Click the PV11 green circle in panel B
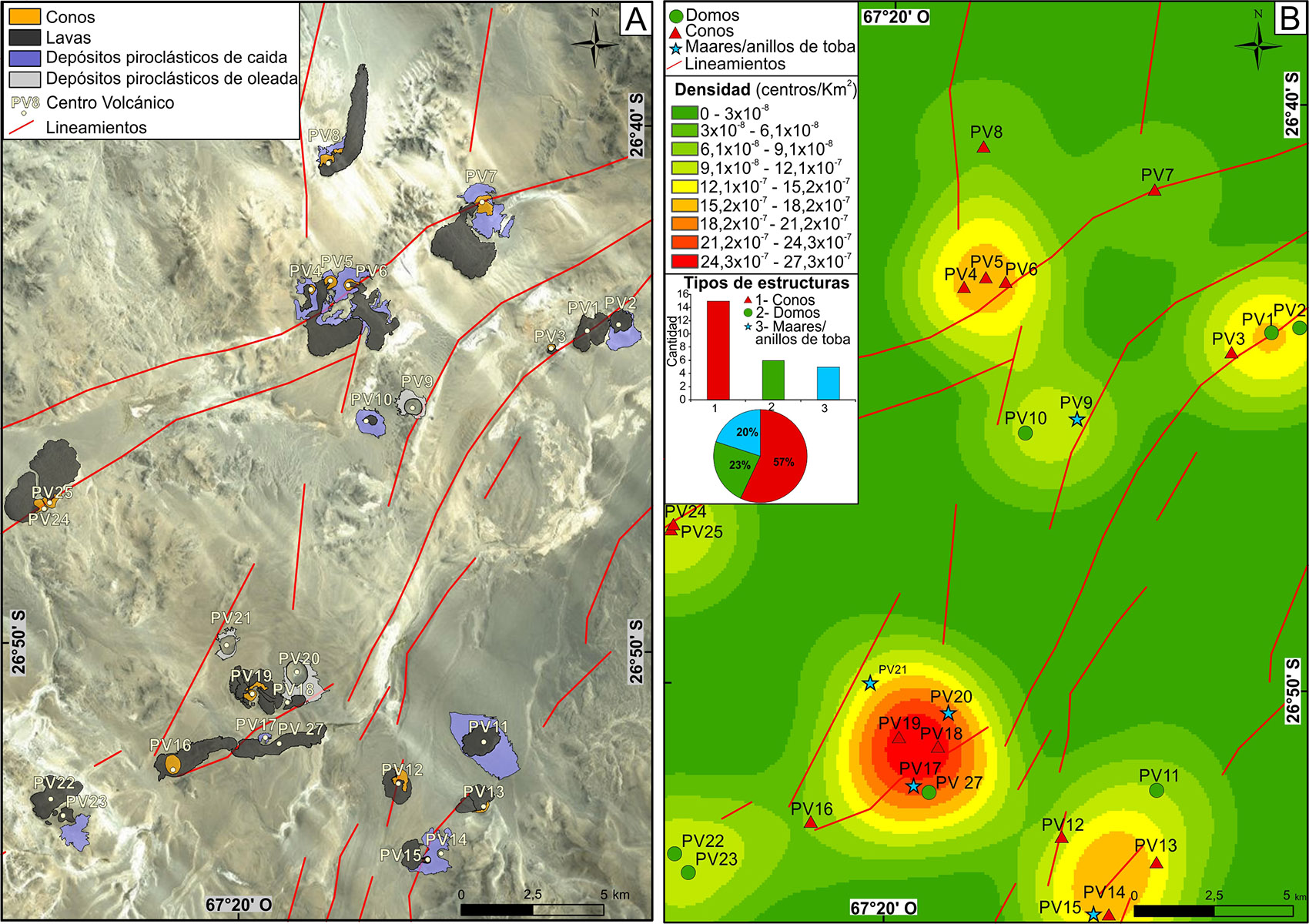 1157,790
